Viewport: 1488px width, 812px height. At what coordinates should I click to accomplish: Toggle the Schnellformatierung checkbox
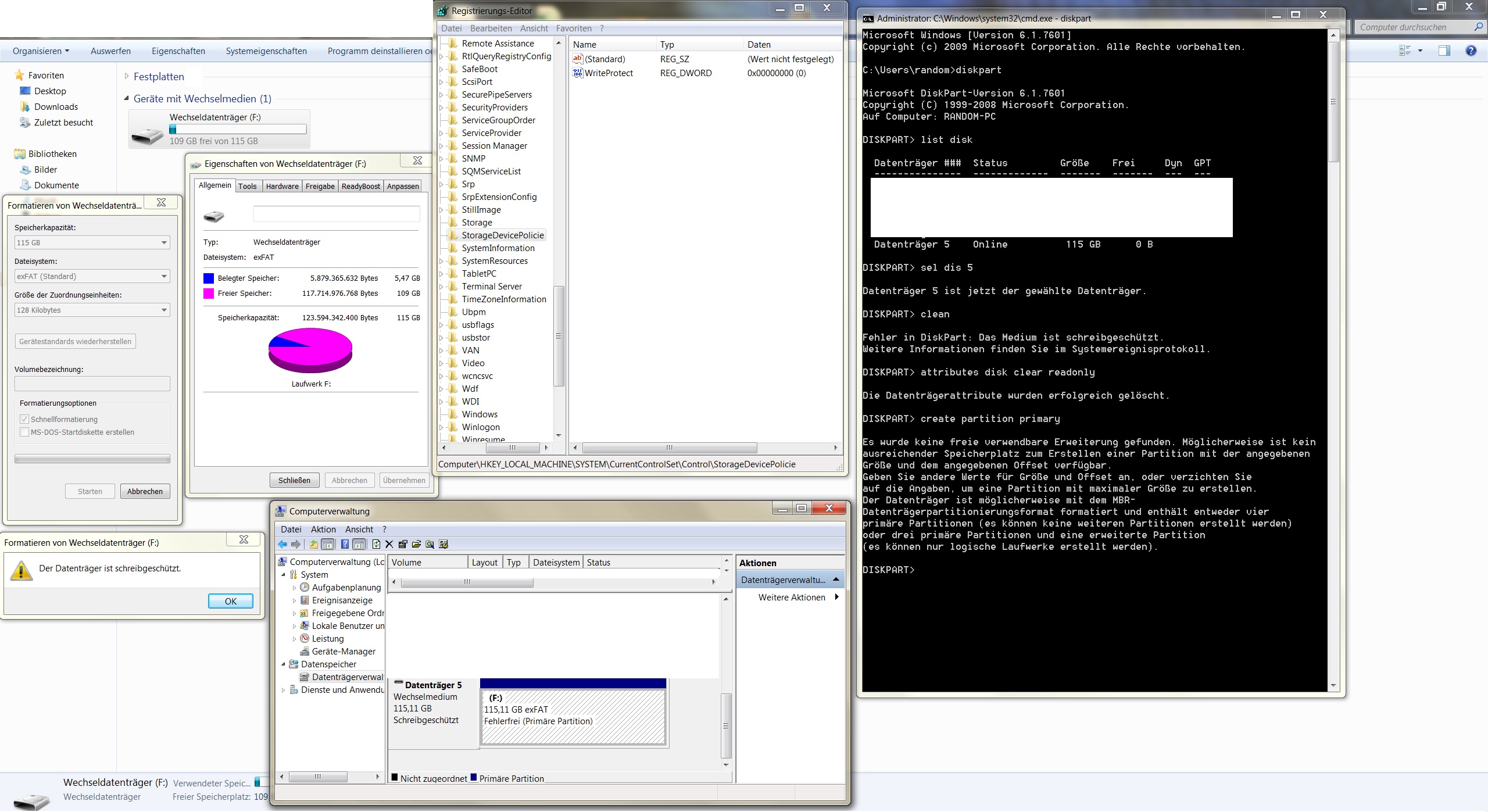[24, 419]
